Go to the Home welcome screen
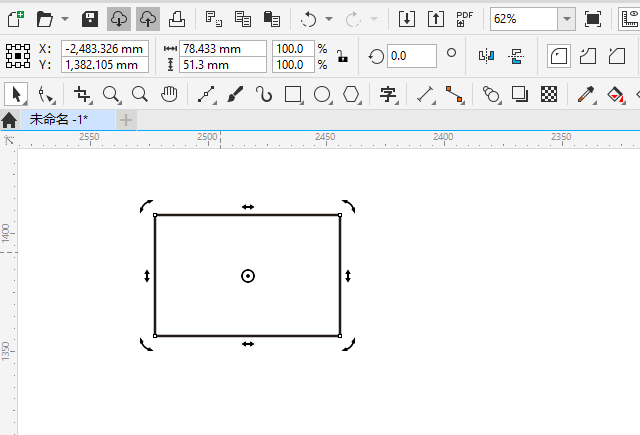Viewport: 640px width, 435px height. 9,120
